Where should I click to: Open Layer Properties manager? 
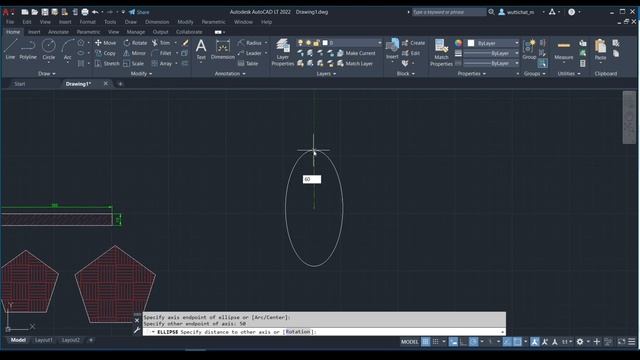coord(282,52)
